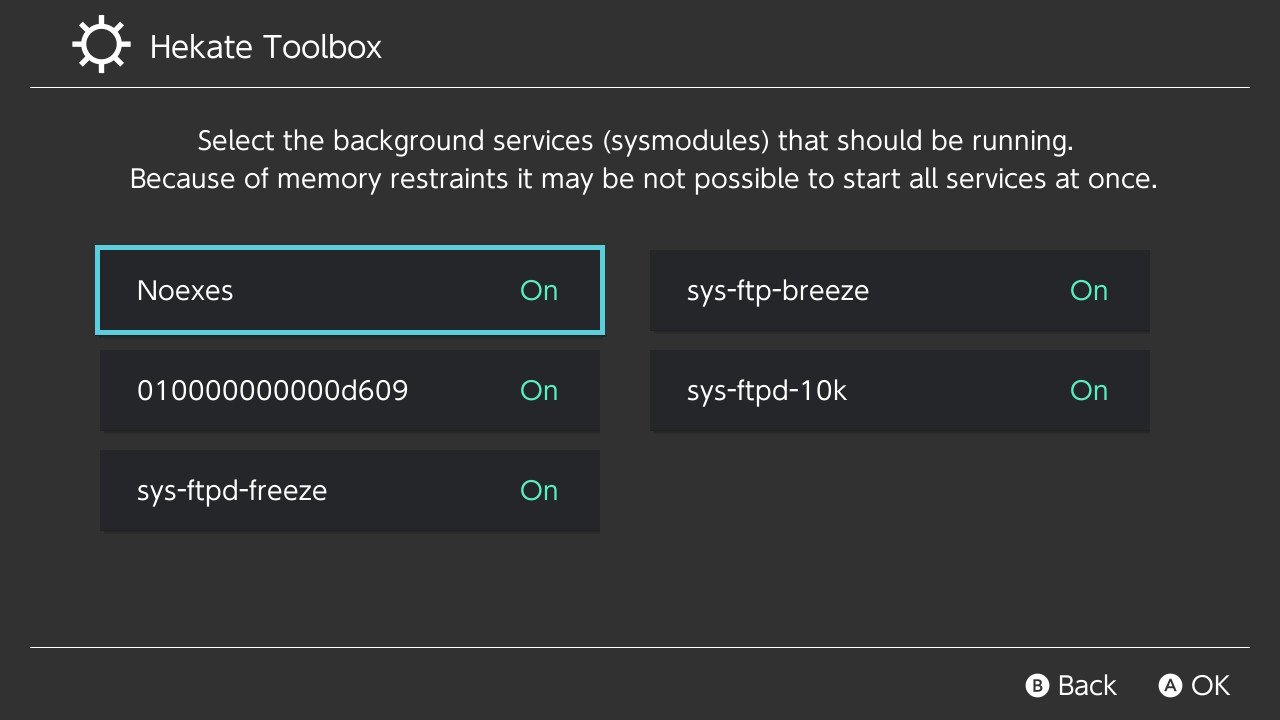Viewport: 1280px width, 720px height.
Task: Toggle the sys-ftpd-freeze service
Action: pyautogui.click(x=350, y=490)
